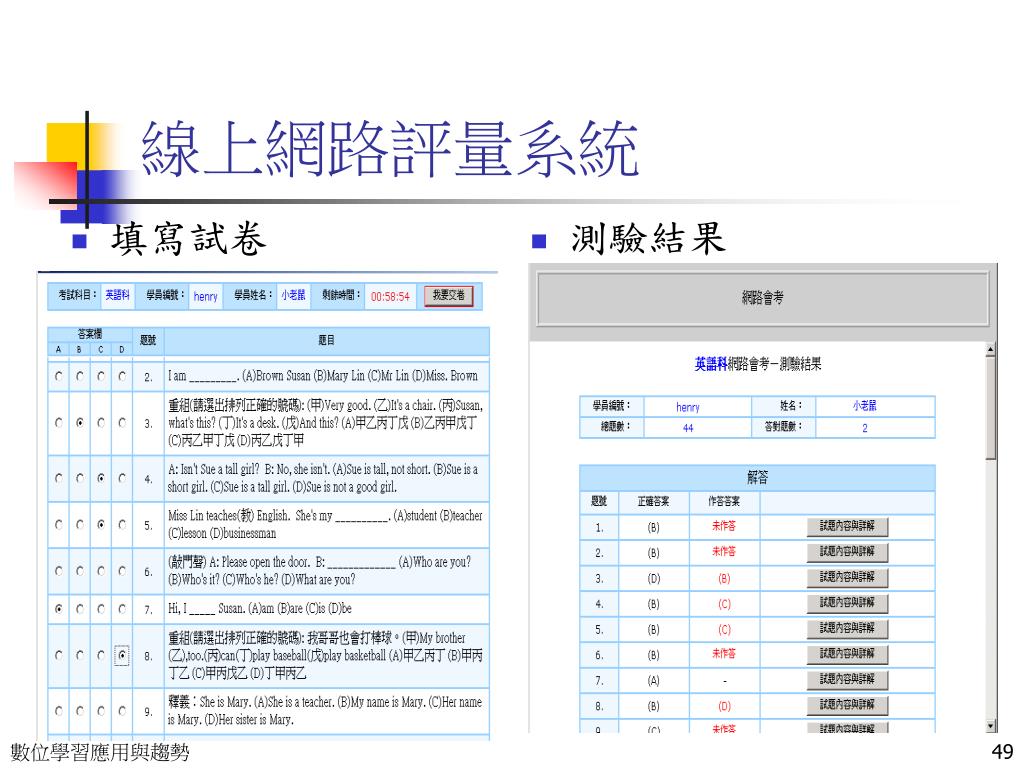Click correct answers count value 2
The image size is (1024, 768).
point(865,428)
